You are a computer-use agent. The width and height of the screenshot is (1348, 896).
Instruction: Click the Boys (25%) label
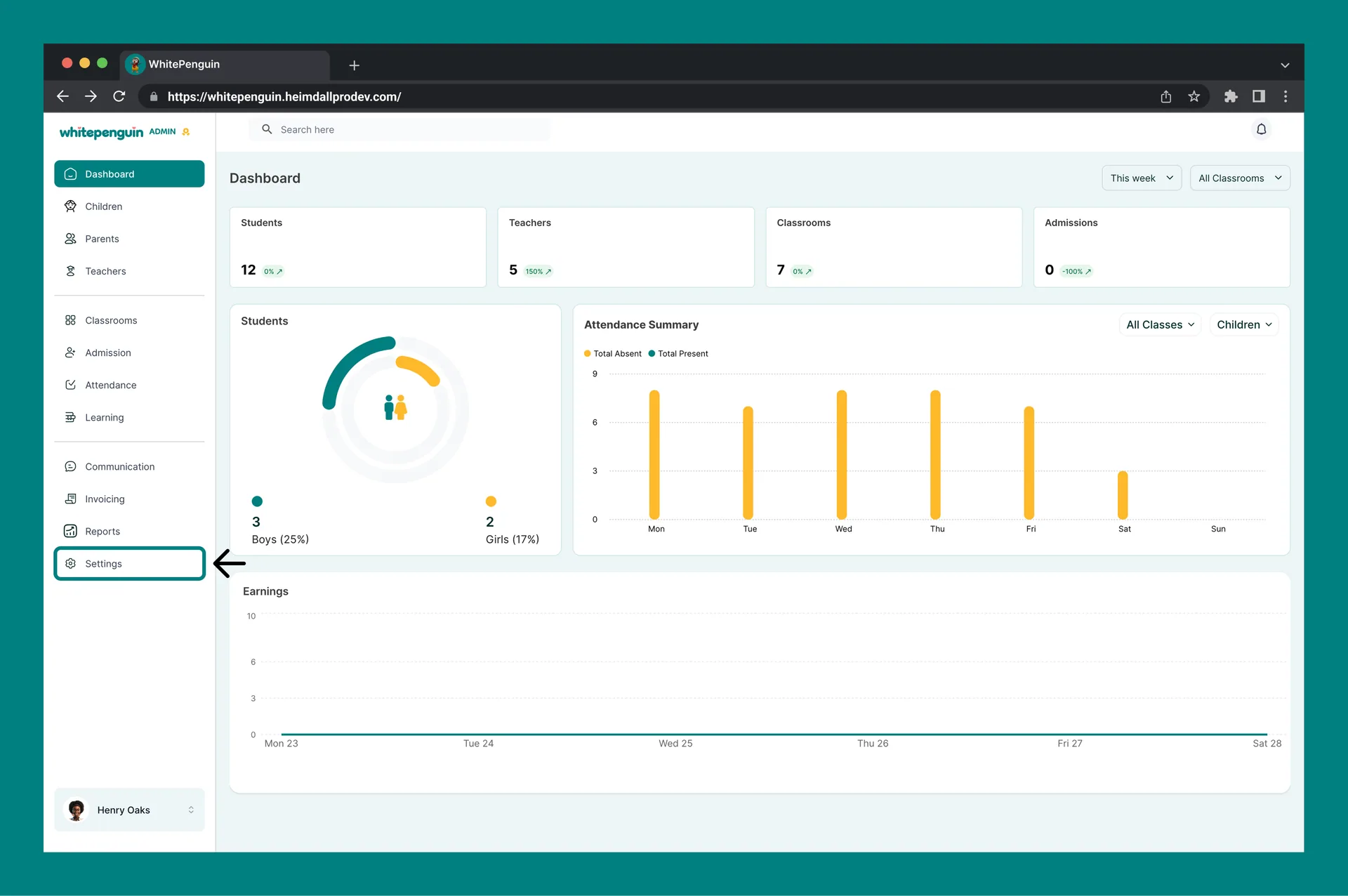280,539
